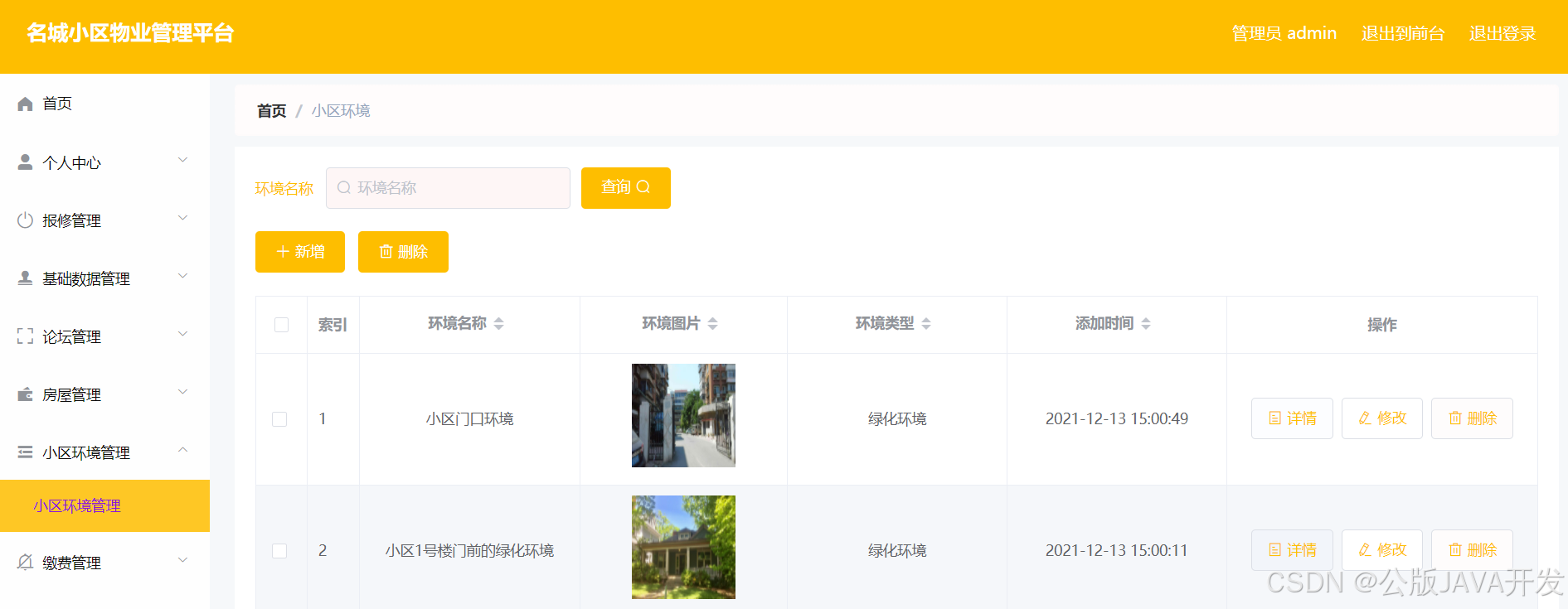This screenshot has height=609, width=1568.
Task: Open the 缴费管理 sidebar menu
Action: click(x=104, y=563)
